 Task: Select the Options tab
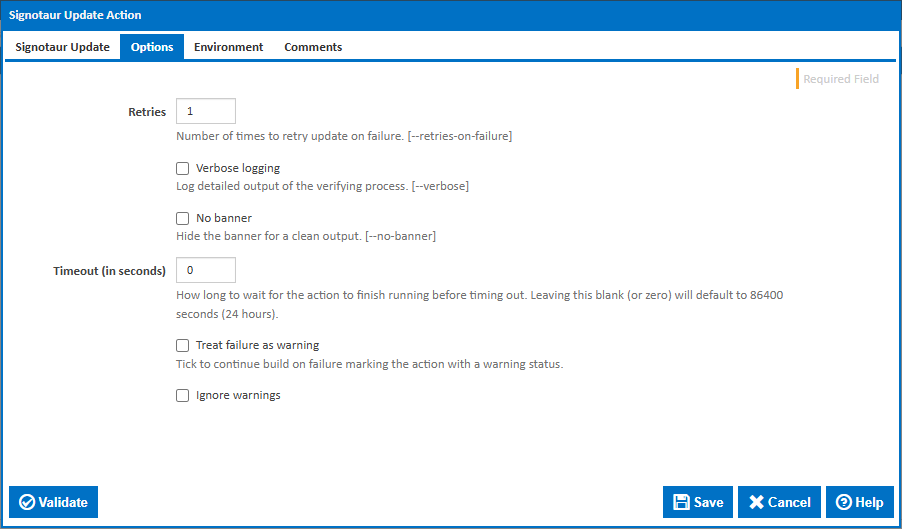(x=152, y=47)
